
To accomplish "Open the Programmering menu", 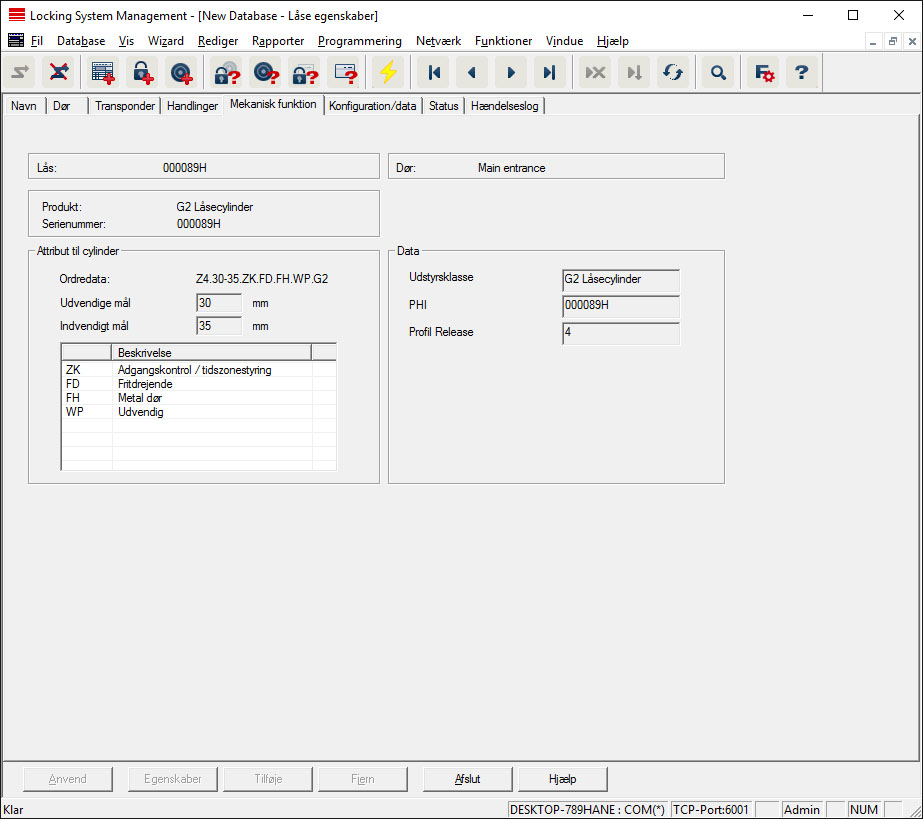I will tap(359, 41).
